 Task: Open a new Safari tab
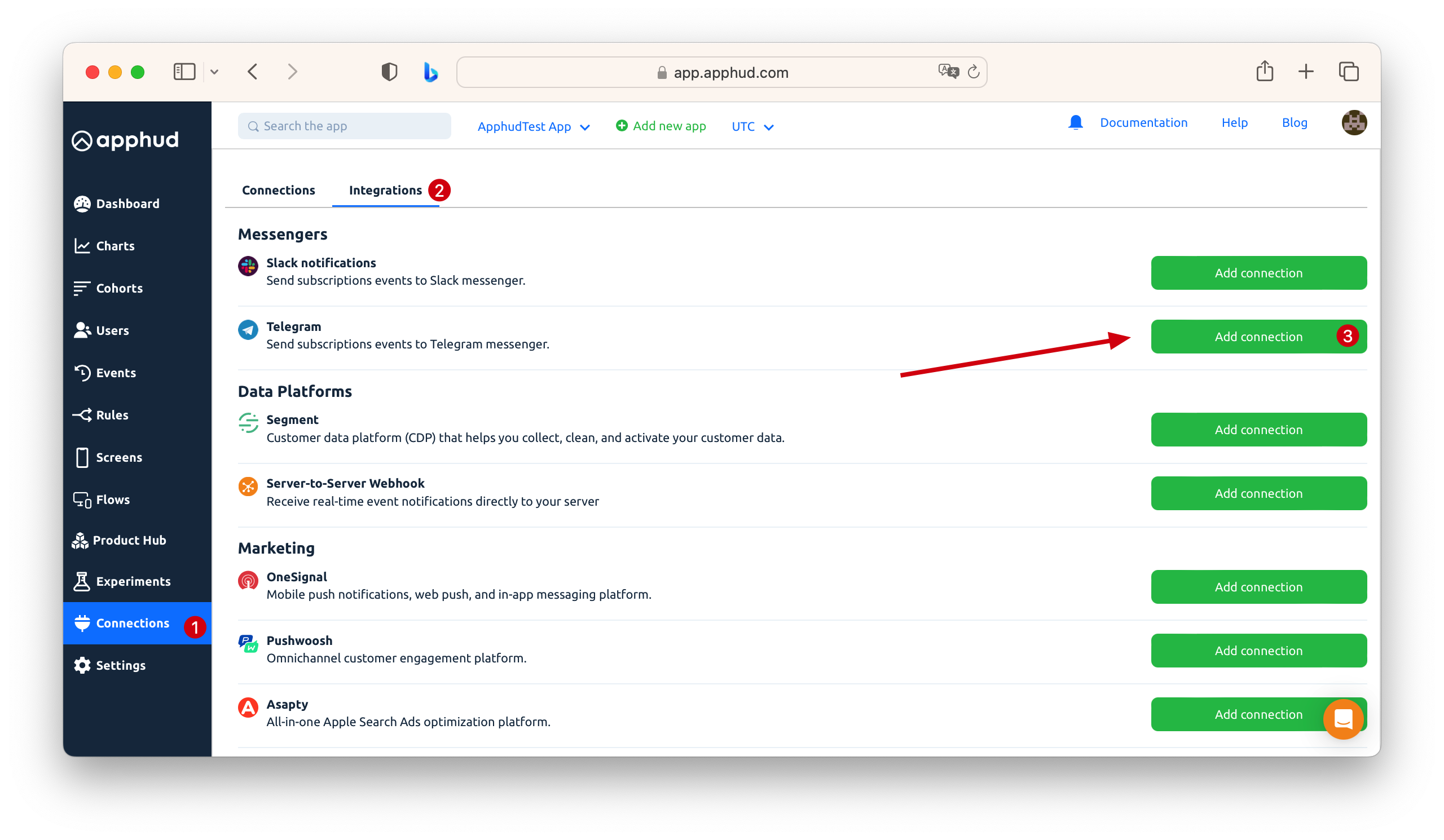point(1306,72)
